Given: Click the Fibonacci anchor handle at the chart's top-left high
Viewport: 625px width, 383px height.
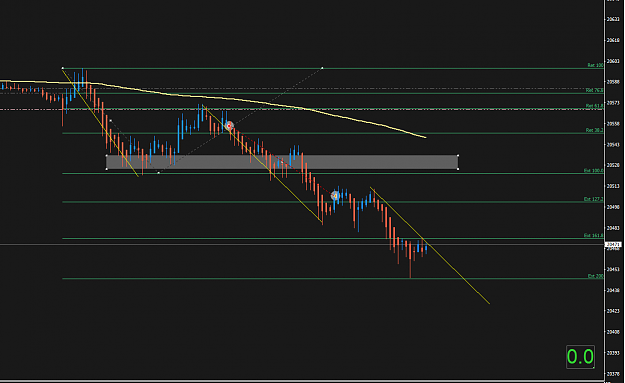Looking at the screenshot, I should coord(63,68).
